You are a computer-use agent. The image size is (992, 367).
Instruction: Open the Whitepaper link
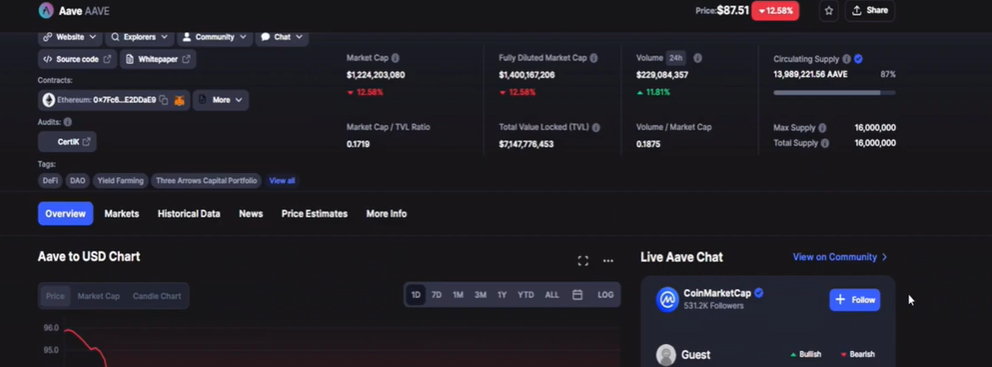point(158,59)
